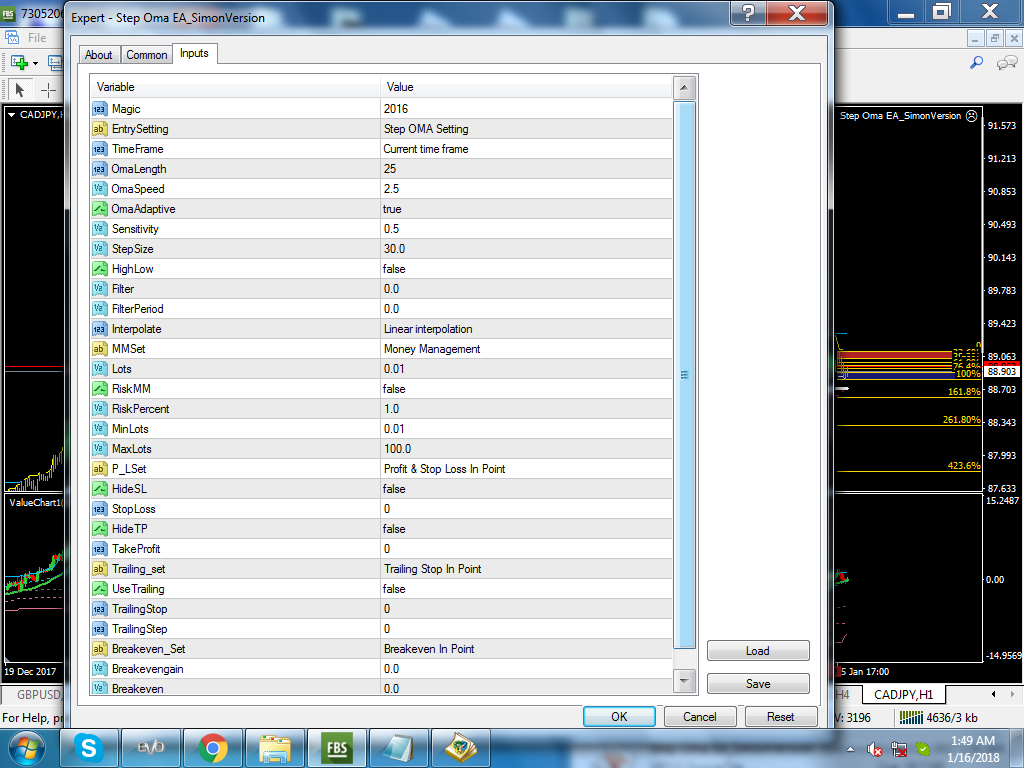Click the HighLow boolean type icon

[x=99, y=269]
